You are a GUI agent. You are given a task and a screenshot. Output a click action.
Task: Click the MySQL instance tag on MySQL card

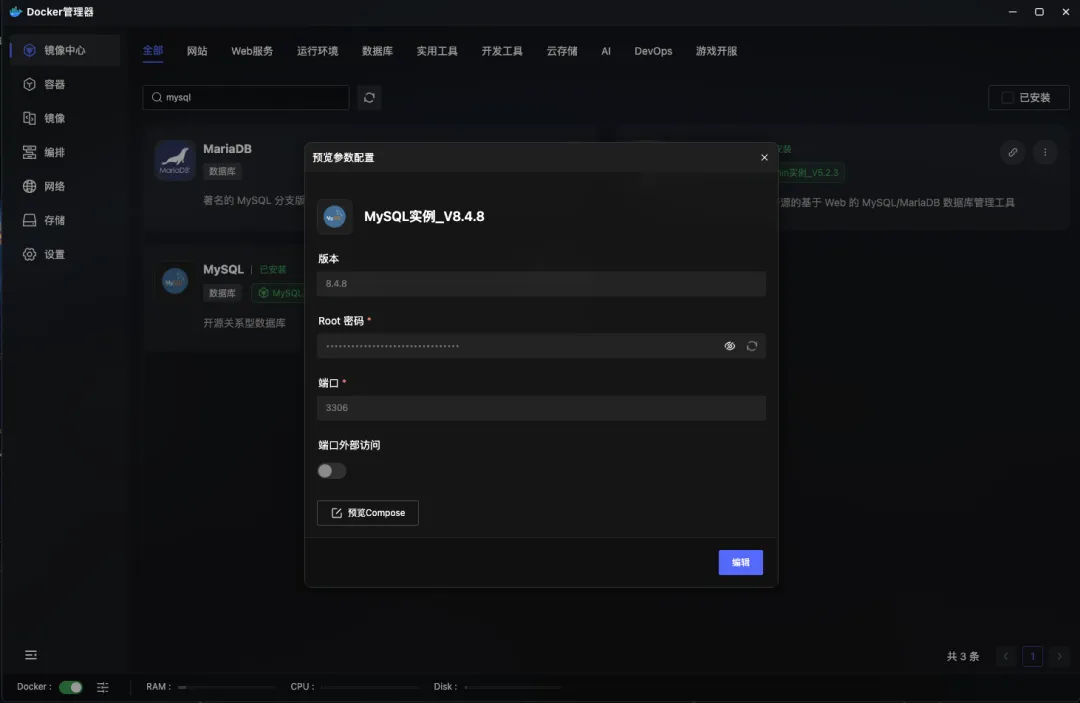click(278, 293)
